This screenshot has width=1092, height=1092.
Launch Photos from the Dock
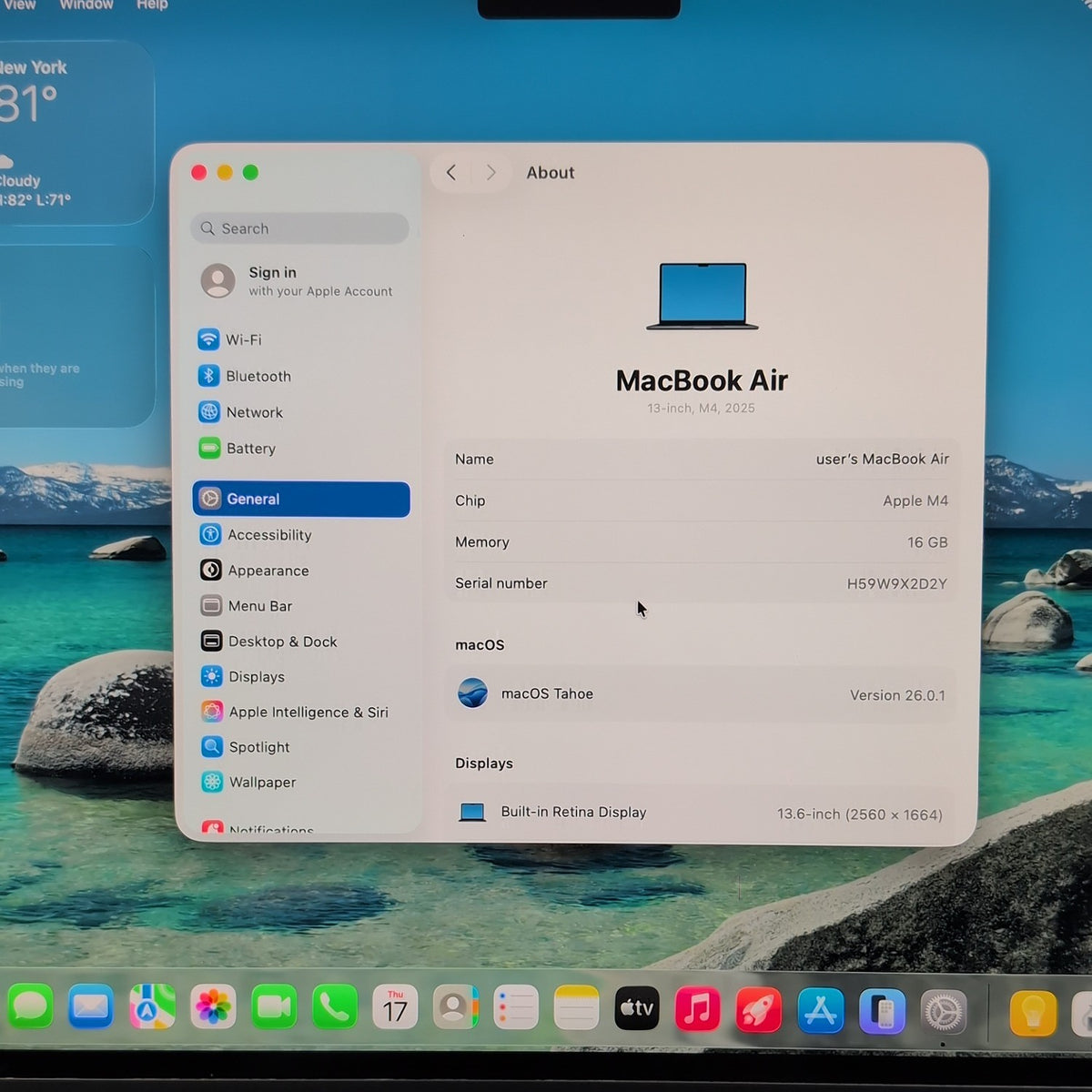pyautogui.click(x=213, y=1007)
